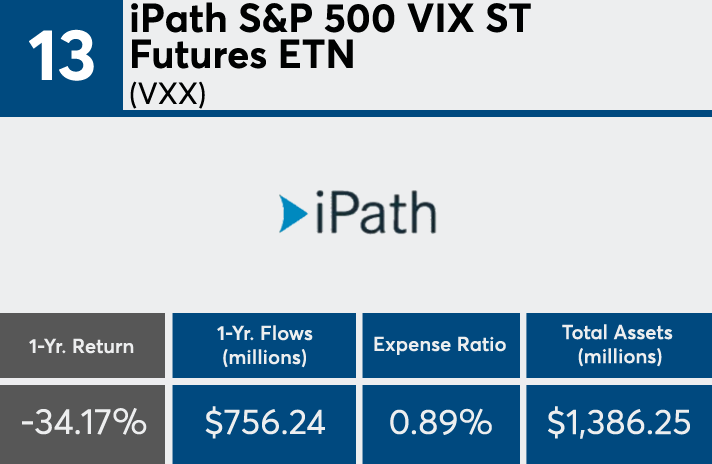Image resolution: width=712 pixels, height=464 pixels.
Task: Click the 1-Yr. Flows (millions) header
Action: pyautogui.click(x=264, y=345)
